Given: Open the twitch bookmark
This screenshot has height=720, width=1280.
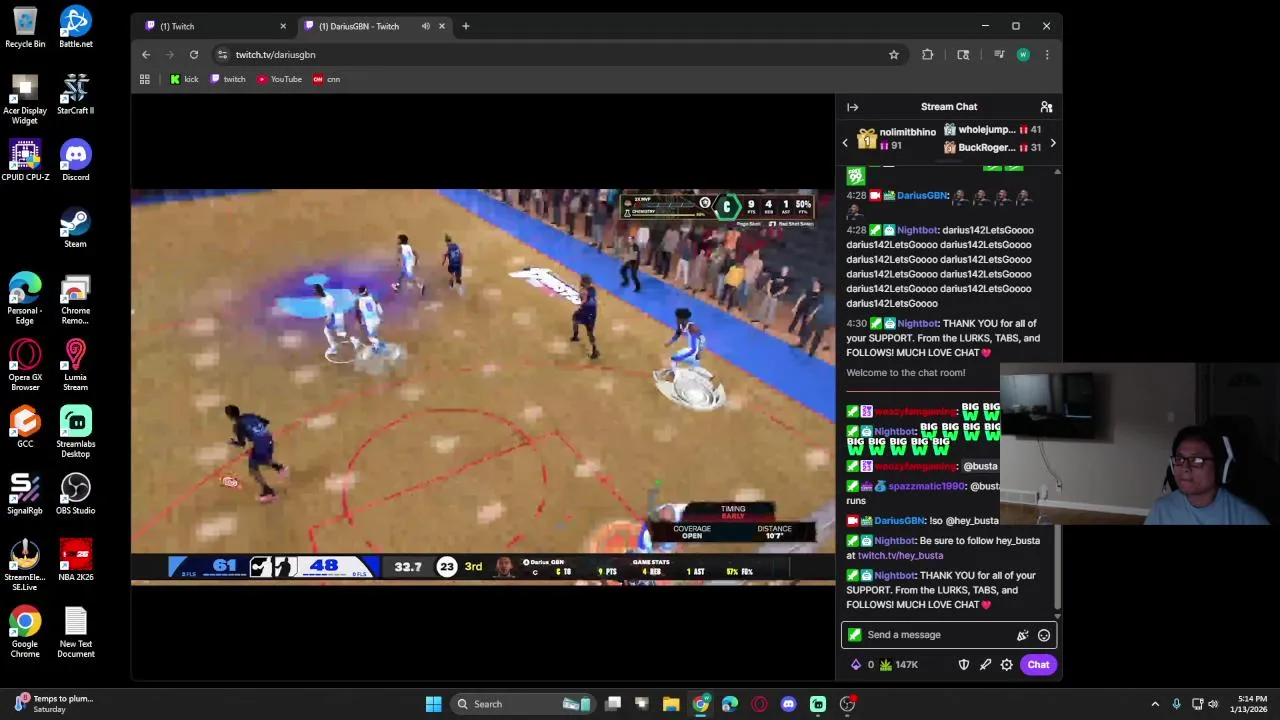Looking at the screenshot, I should point(228,79).
